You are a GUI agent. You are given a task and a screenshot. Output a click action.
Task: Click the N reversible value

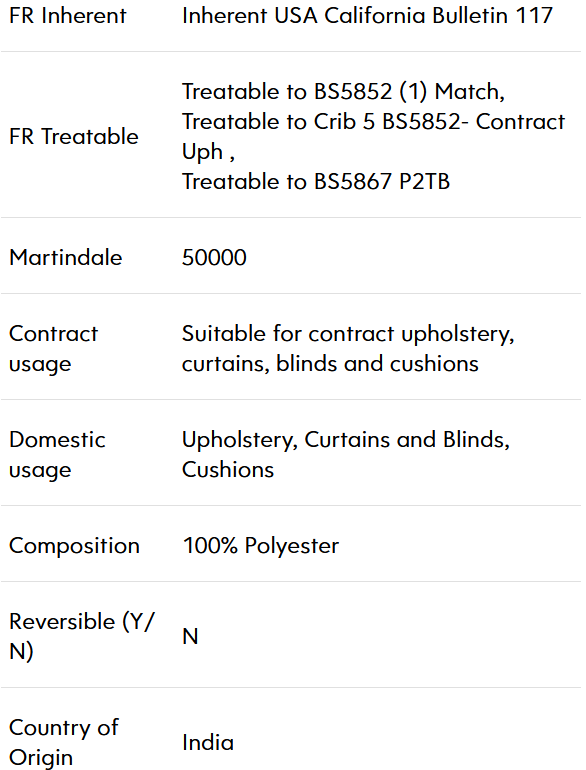point(190,636)
